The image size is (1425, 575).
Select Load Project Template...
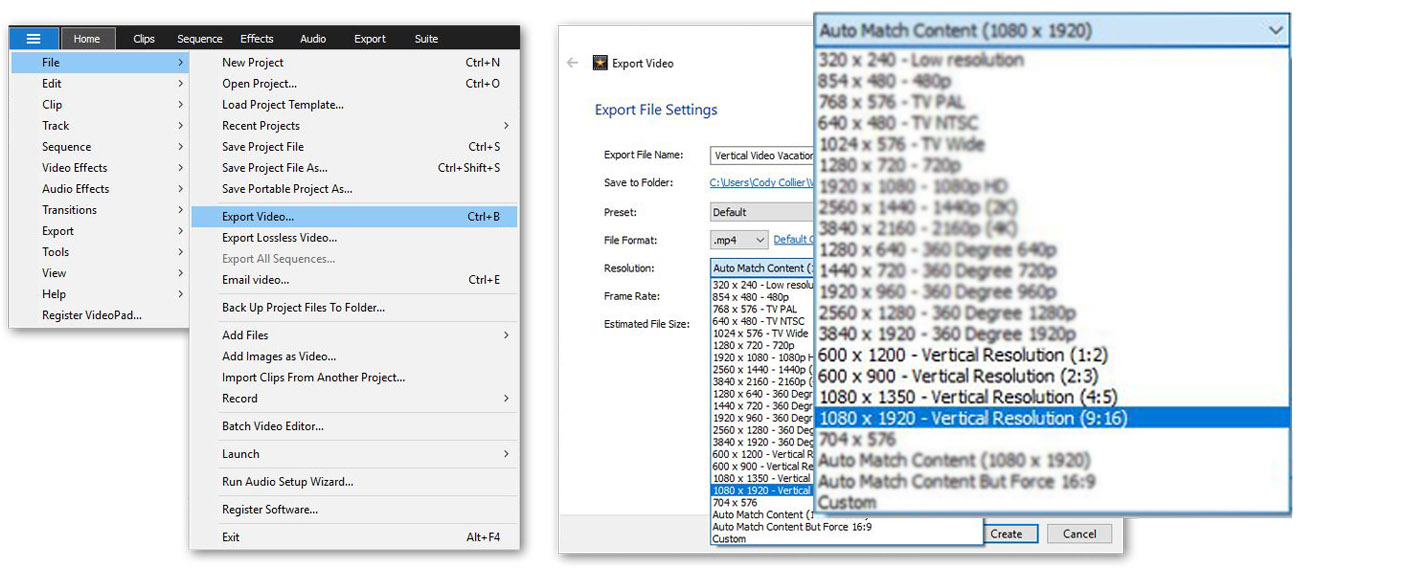pos(354,104)
